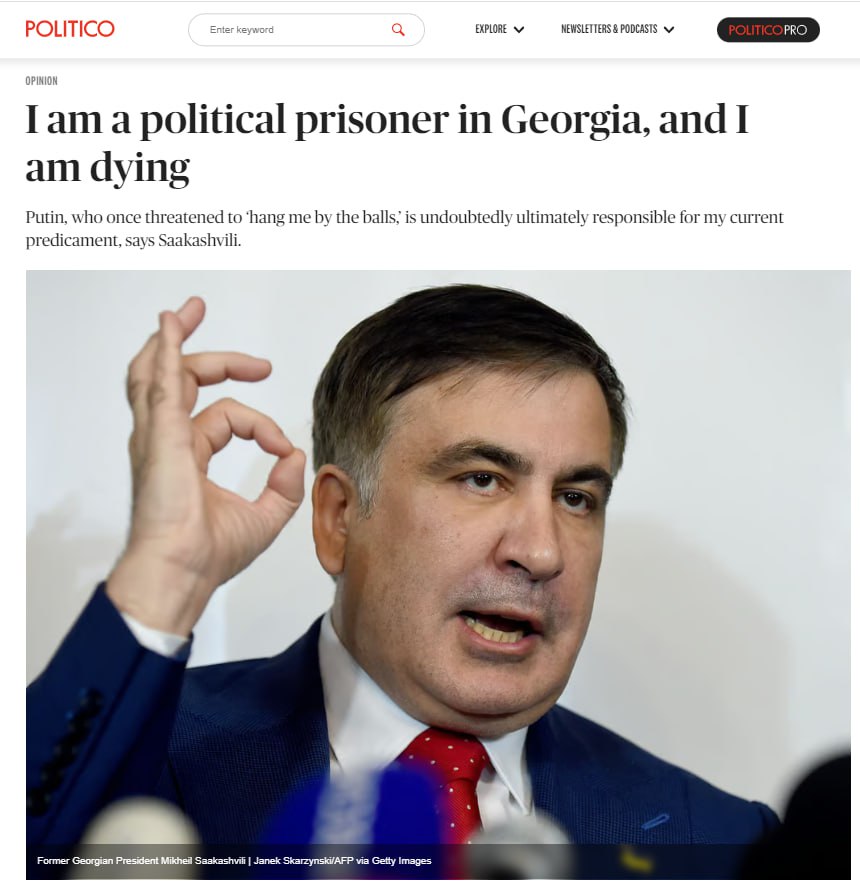Click the POLITICO PRO button
Screen dimensions: 860x888
pos(768,29)
